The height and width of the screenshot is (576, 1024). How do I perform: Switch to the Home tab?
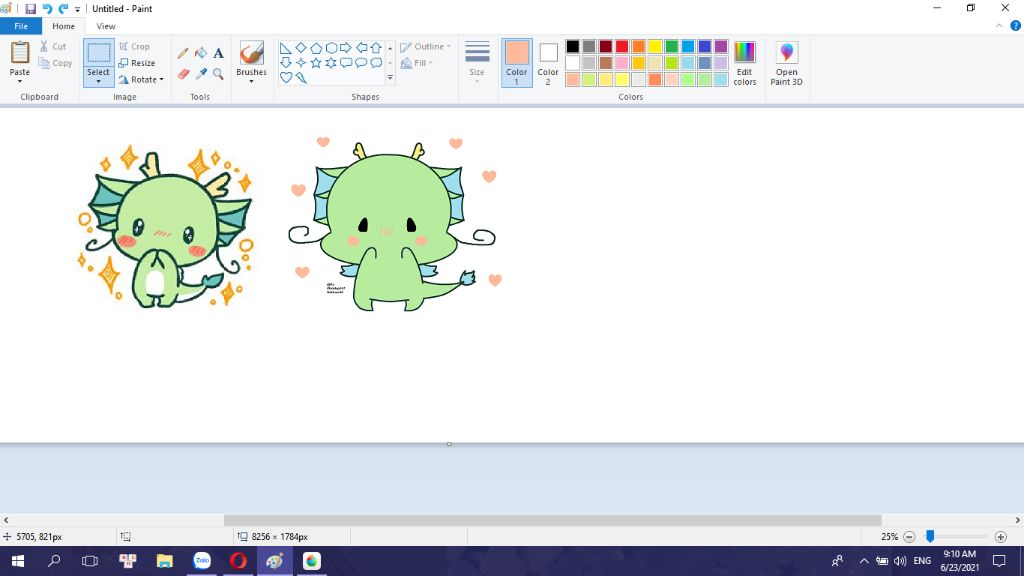pos(63,26)
